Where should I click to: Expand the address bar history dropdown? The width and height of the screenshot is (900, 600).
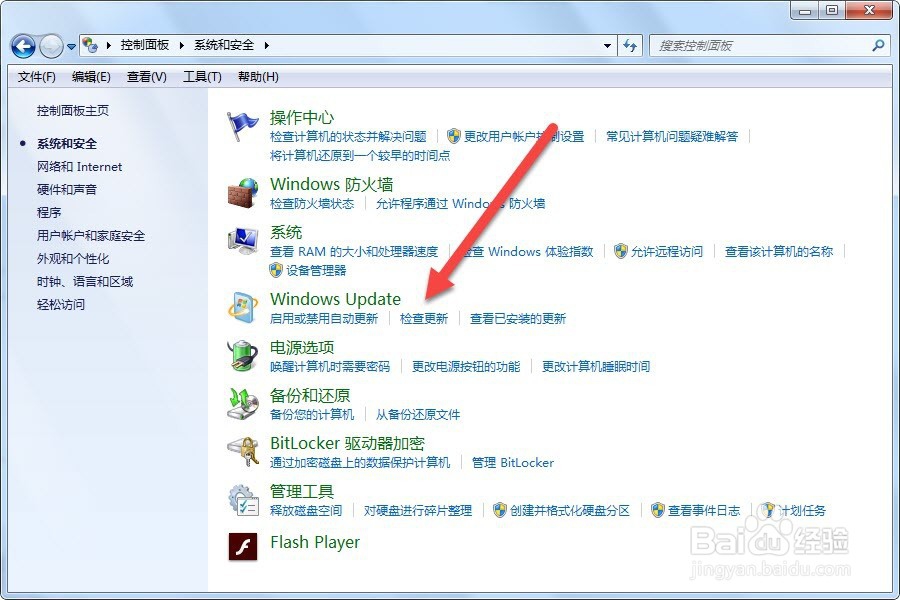pyautogui.click(x=607, y=45)
